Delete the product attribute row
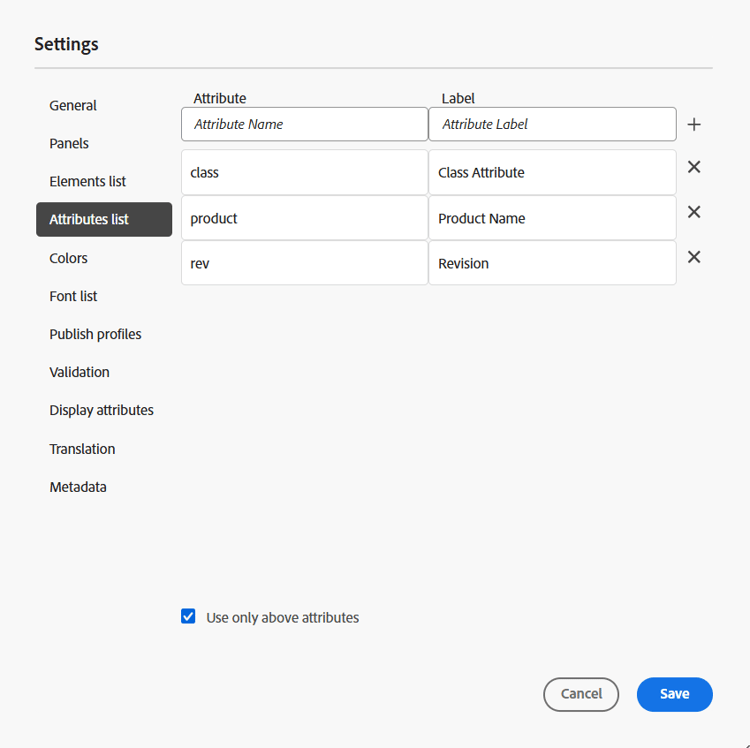This screenshot has height=748, width=750. (694, 212)
